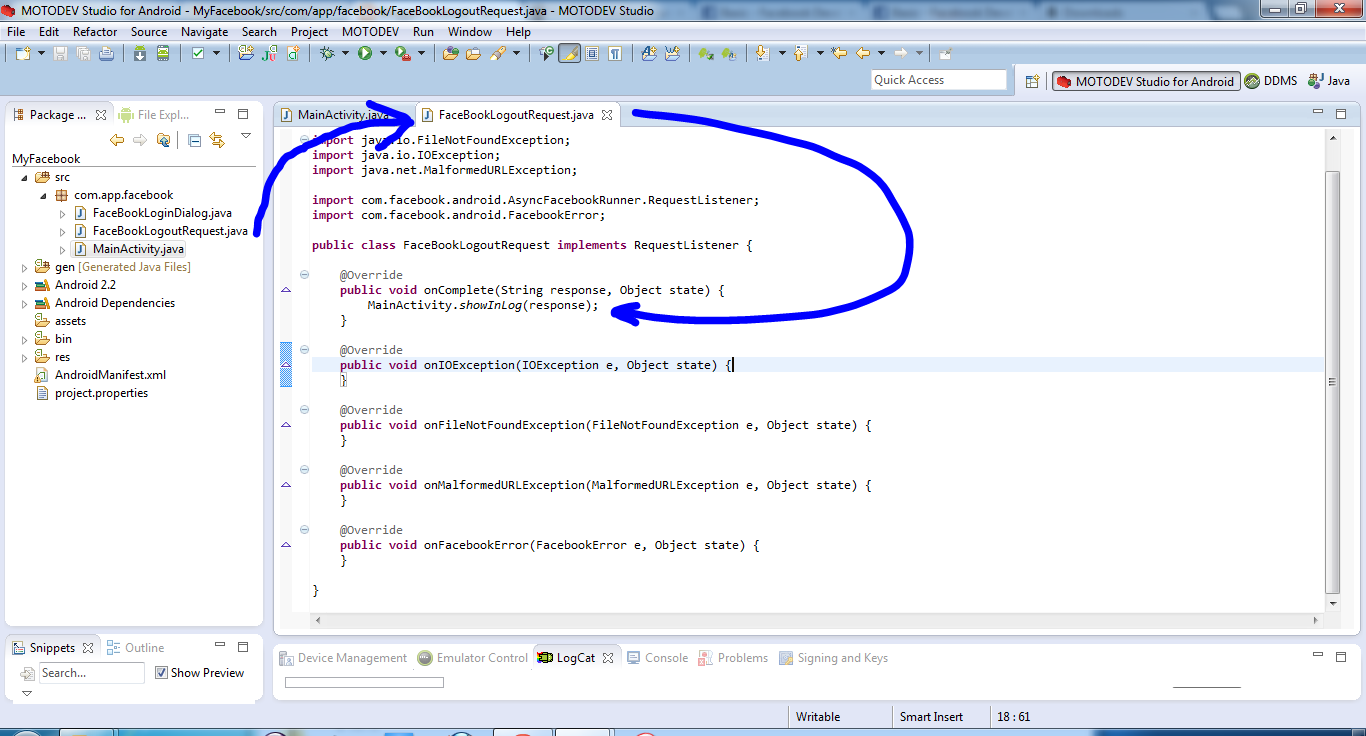The width and height of the screenshot is (1366, 736).
Task: Open the Refactor menu
Action: (x=95, y=32)
